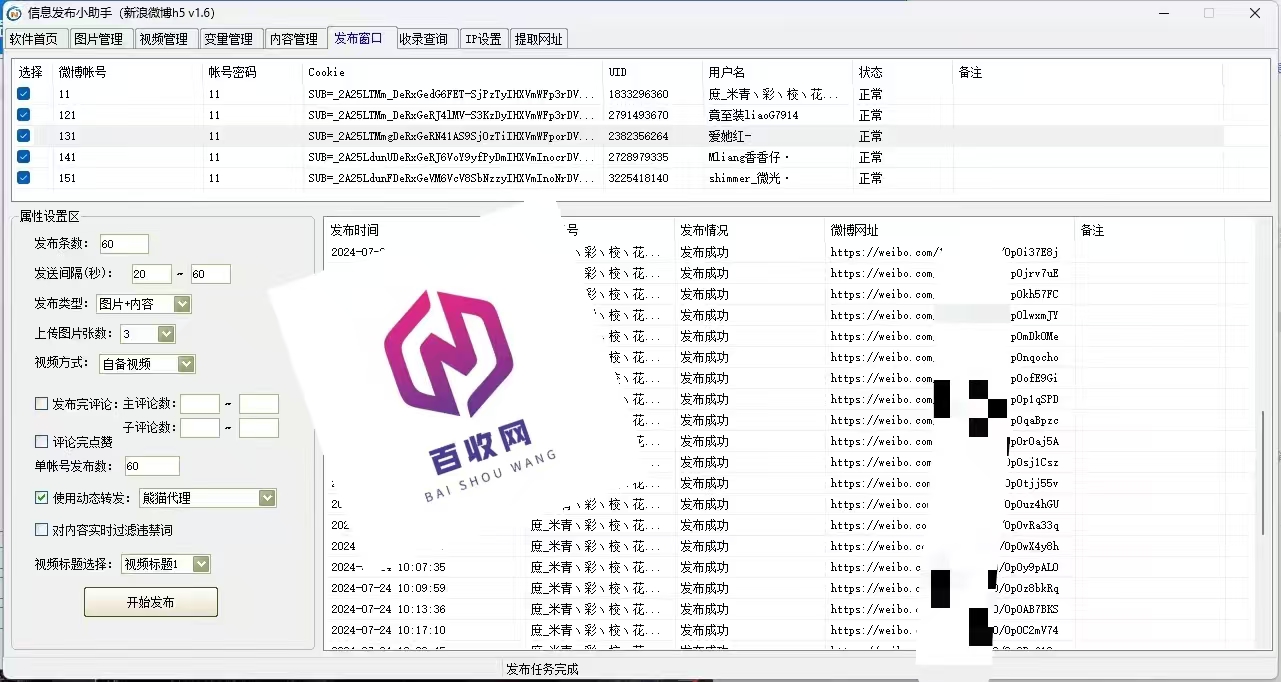Open the 上传图片张数 dropdown
This screenshot has height=682, width=1281.
(166, 334)
